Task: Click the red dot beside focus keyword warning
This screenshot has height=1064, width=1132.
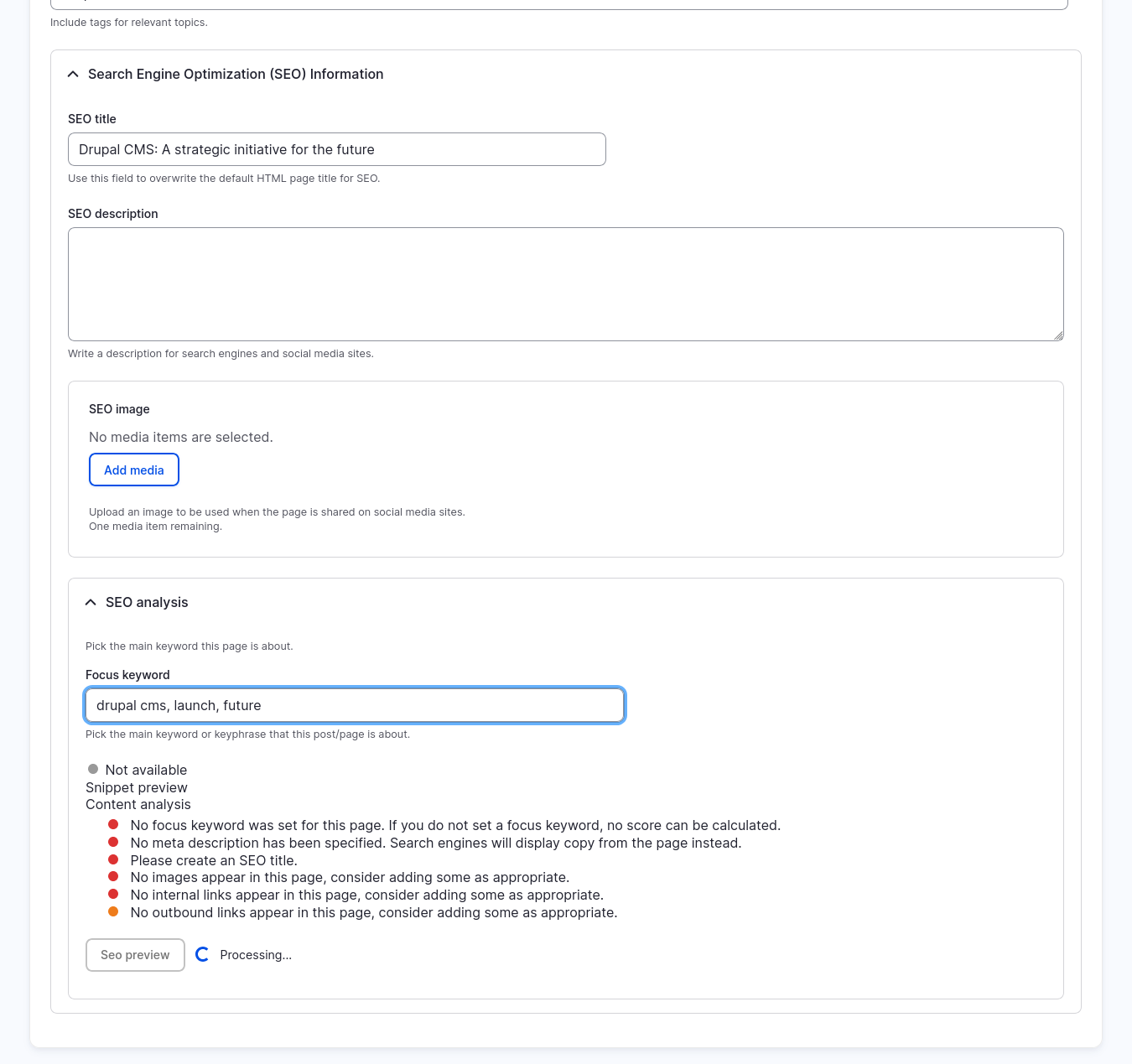Action: 113,824
